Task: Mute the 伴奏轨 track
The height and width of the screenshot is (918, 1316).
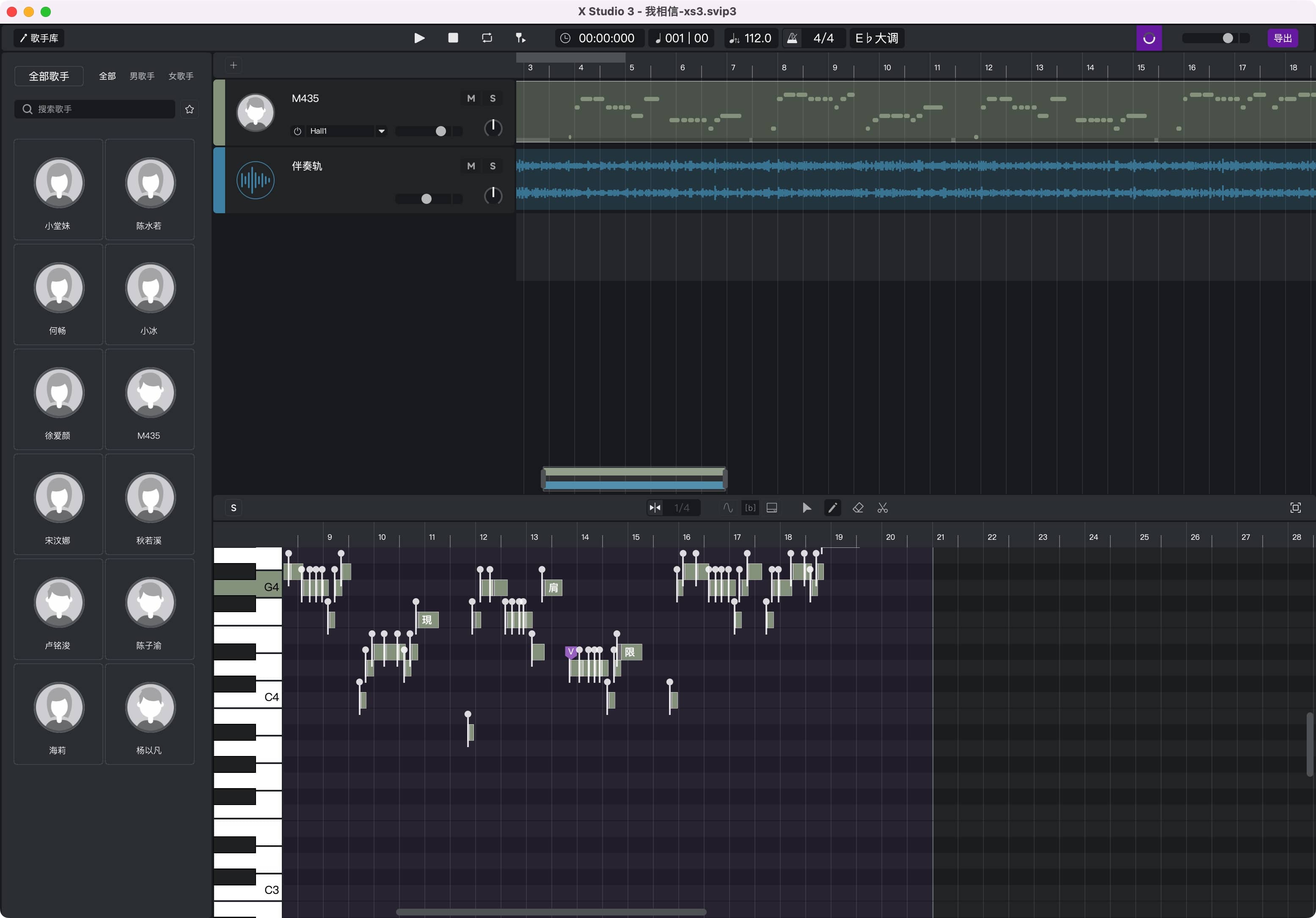Action: pos(471,165)
